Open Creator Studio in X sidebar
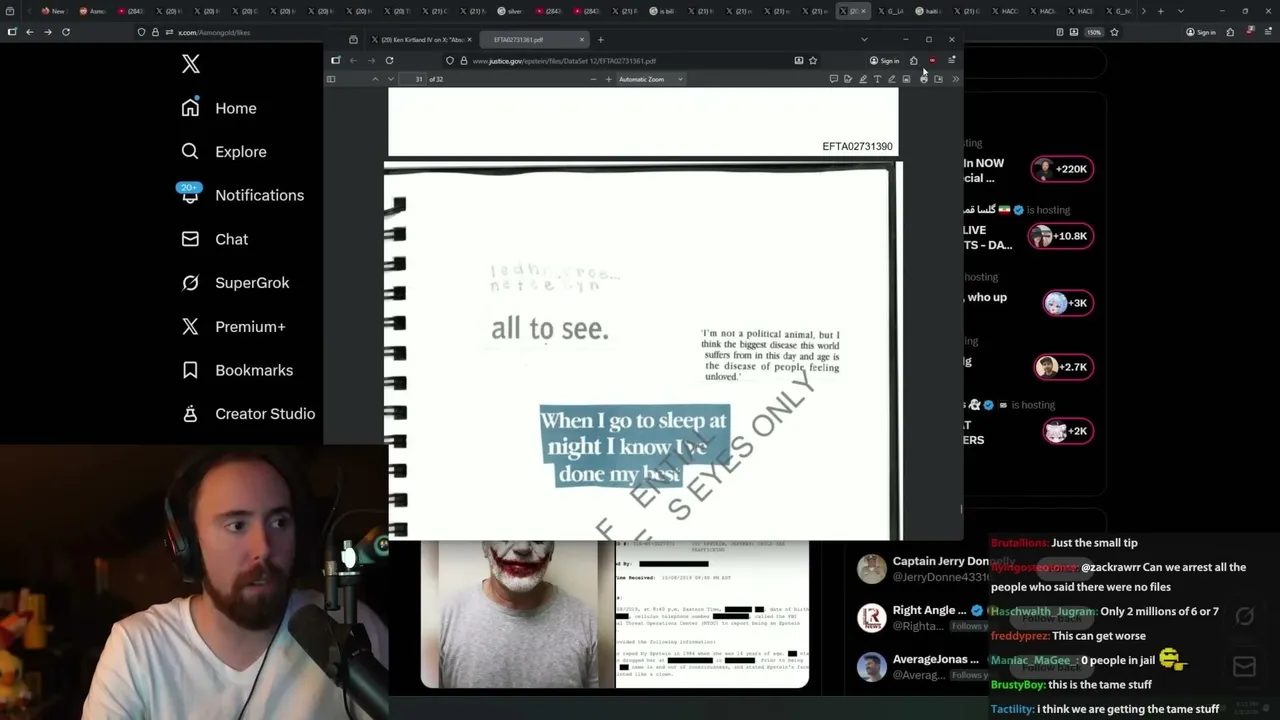The image size is (1280, 720). tap(249, 414)
